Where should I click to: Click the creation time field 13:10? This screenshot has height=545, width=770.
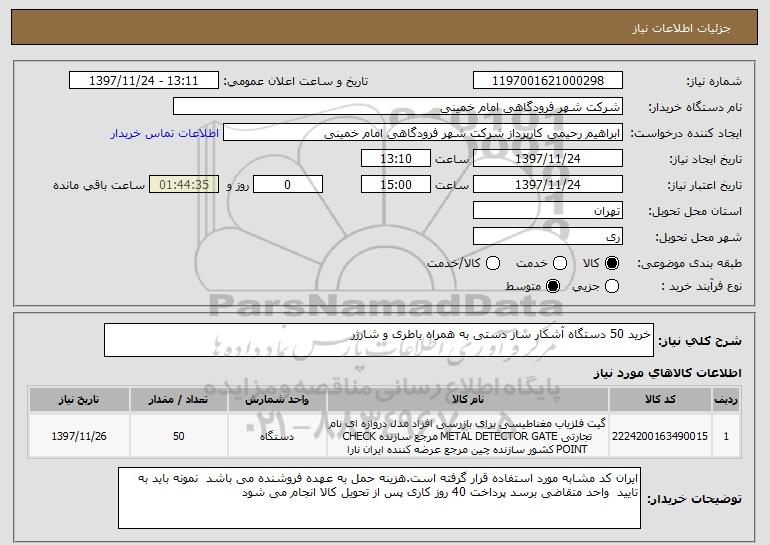coord(396,158)
